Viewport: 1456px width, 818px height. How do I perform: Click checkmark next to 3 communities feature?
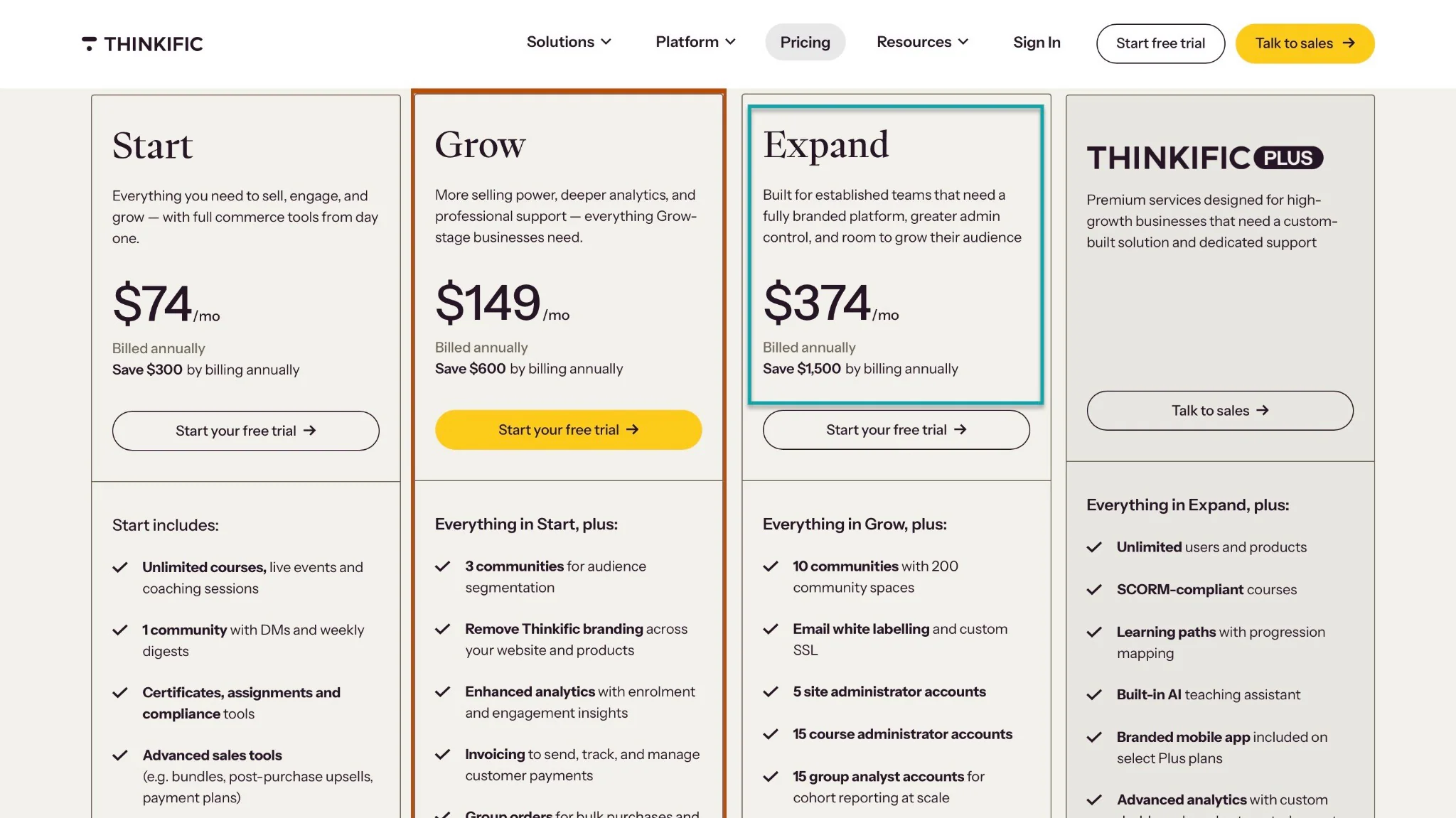click(443, 566)
